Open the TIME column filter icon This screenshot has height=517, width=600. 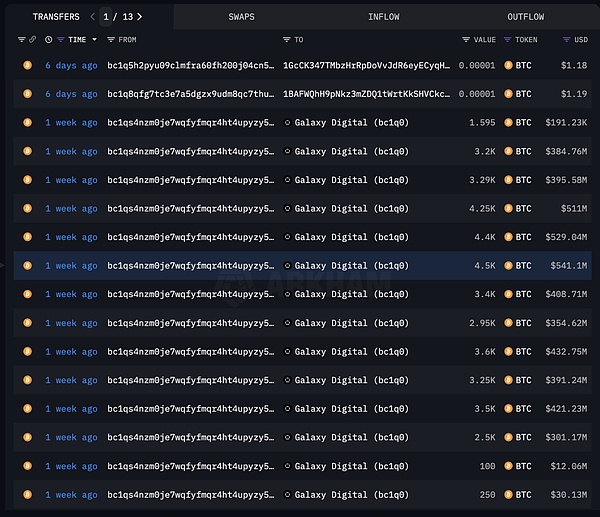click(60, 40)
